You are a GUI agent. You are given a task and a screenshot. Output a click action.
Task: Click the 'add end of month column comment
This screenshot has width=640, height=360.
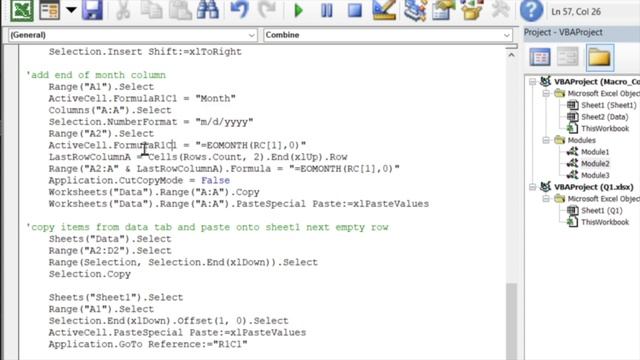tap(96, 75)
